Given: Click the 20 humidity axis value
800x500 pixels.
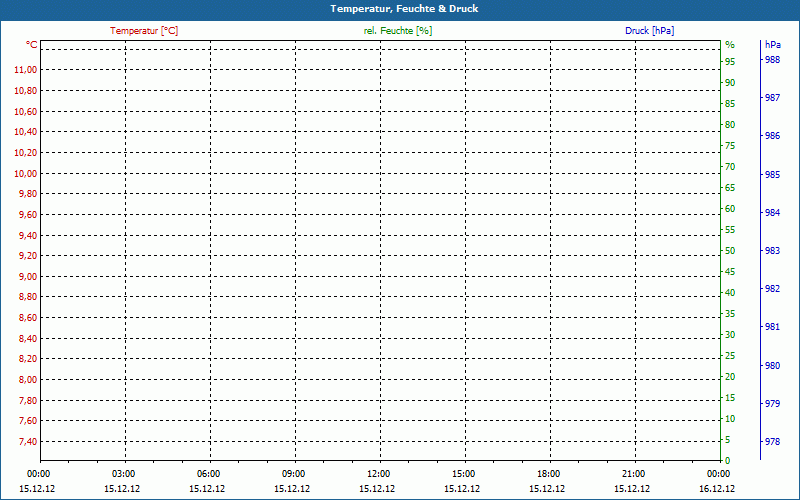Looking at the screenshot, I should pyautogui.click(x=730, y=377).
